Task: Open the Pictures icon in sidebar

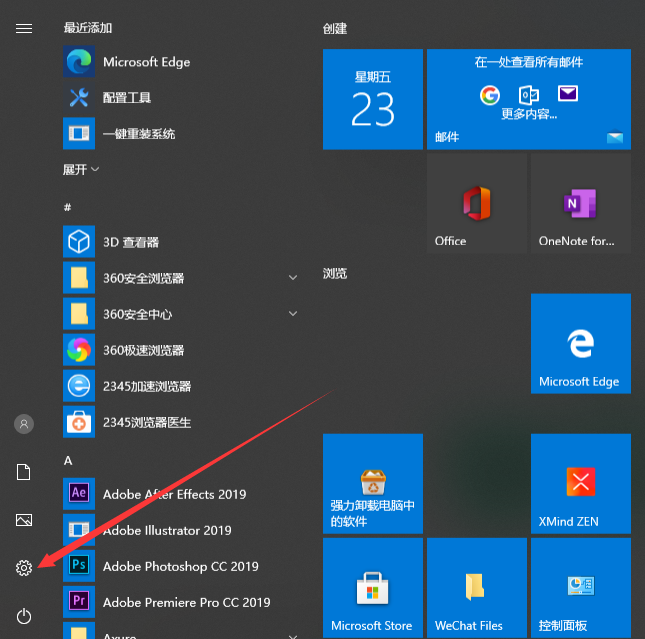Action: pyautogui.click(x=24, y=520)
